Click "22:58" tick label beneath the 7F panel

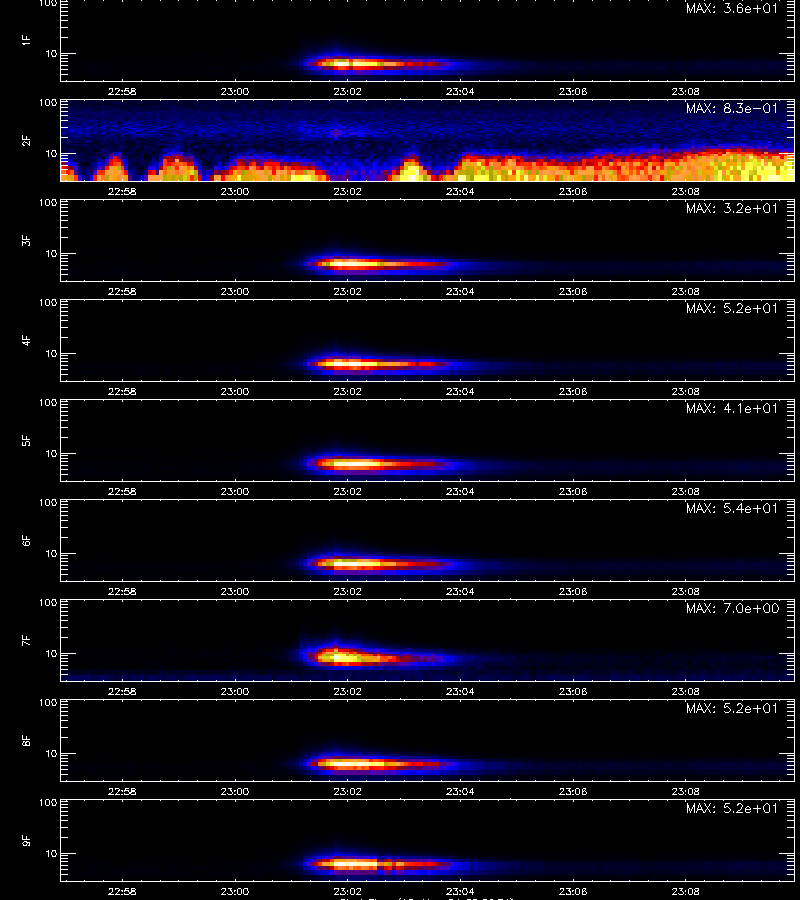122,692
